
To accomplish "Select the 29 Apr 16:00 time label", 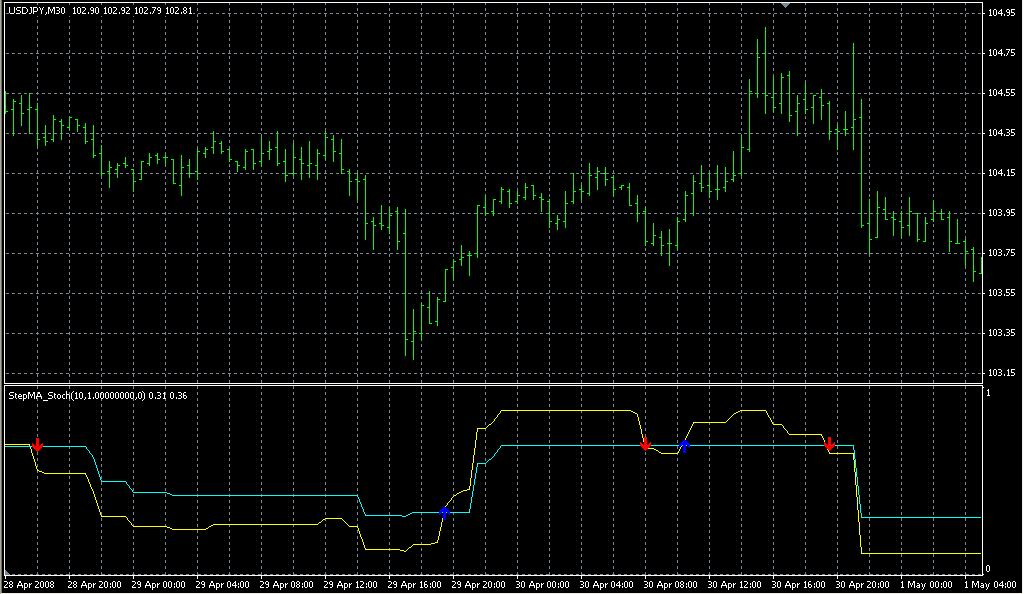I will pyautogui.click(x=413, y=584).
